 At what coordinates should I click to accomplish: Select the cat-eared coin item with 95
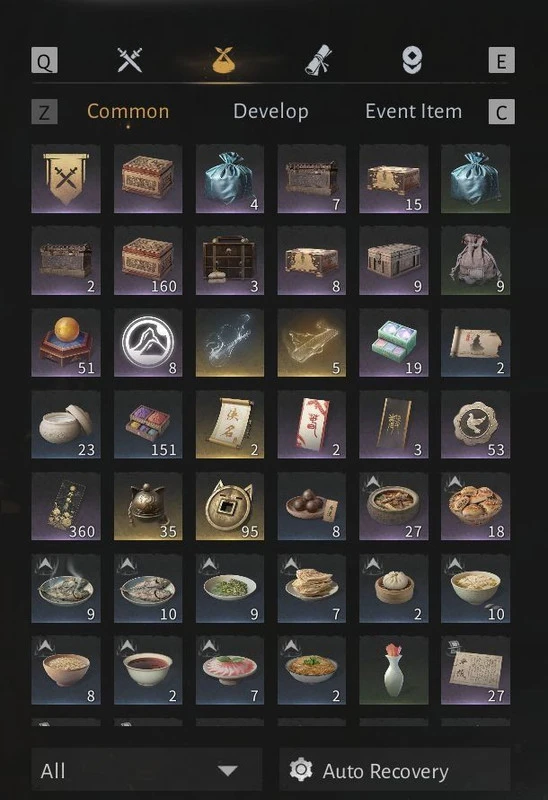pyautogui.click(x=230, y=506)
